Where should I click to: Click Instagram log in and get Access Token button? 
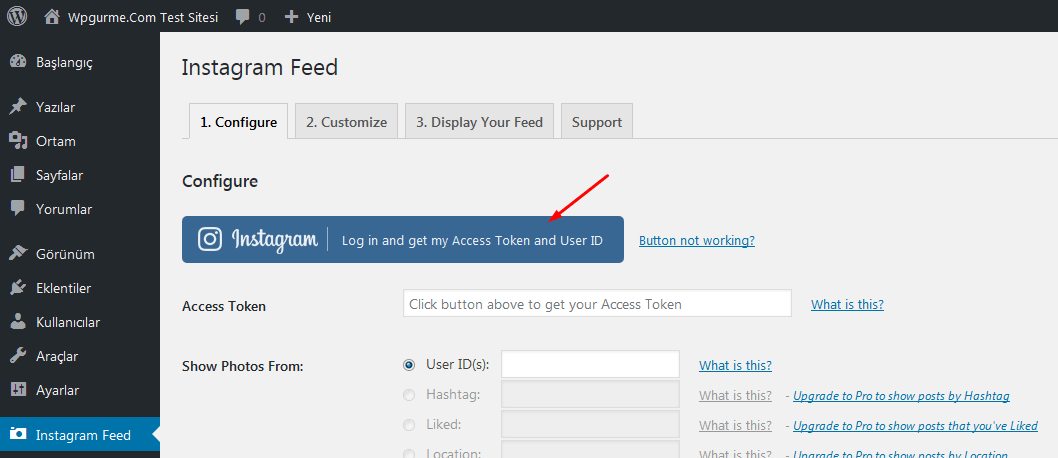402,240
